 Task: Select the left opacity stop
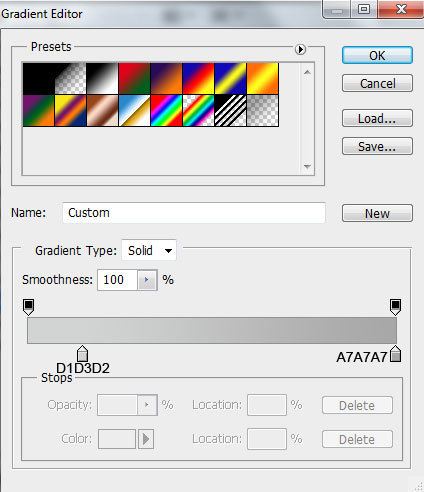point(28,307)
